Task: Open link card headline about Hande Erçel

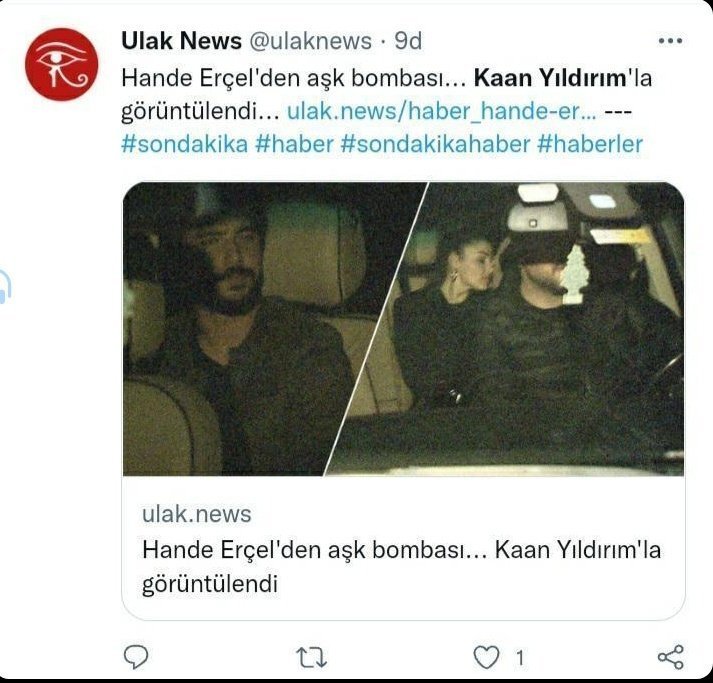Action: pos(402,567)
